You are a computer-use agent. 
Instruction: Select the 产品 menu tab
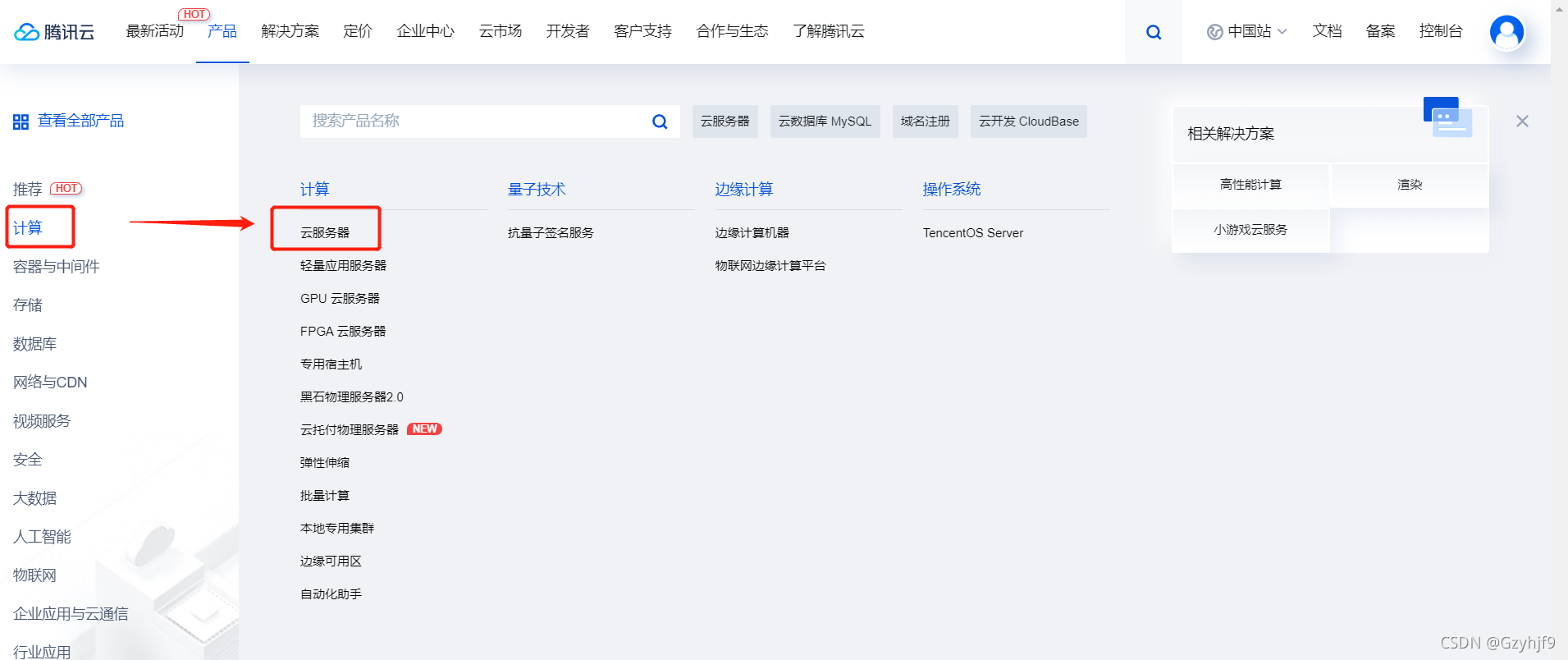coord(222,31)
